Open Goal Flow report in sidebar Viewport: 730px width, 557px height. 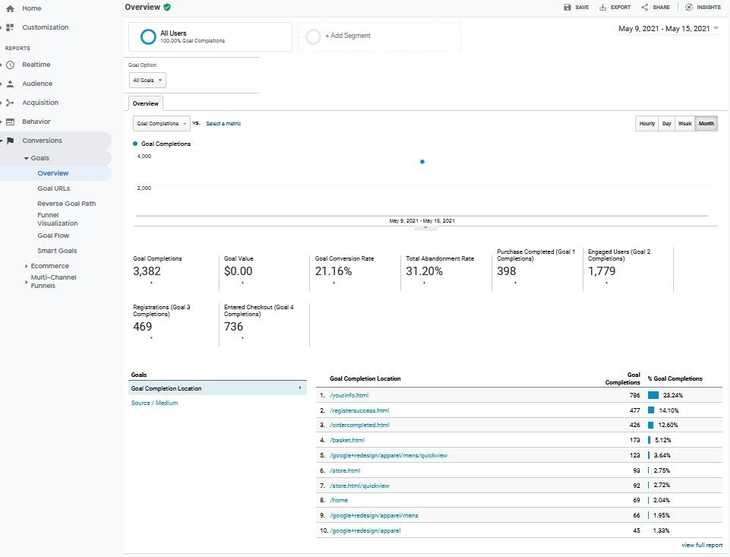(x=53, y=236)
